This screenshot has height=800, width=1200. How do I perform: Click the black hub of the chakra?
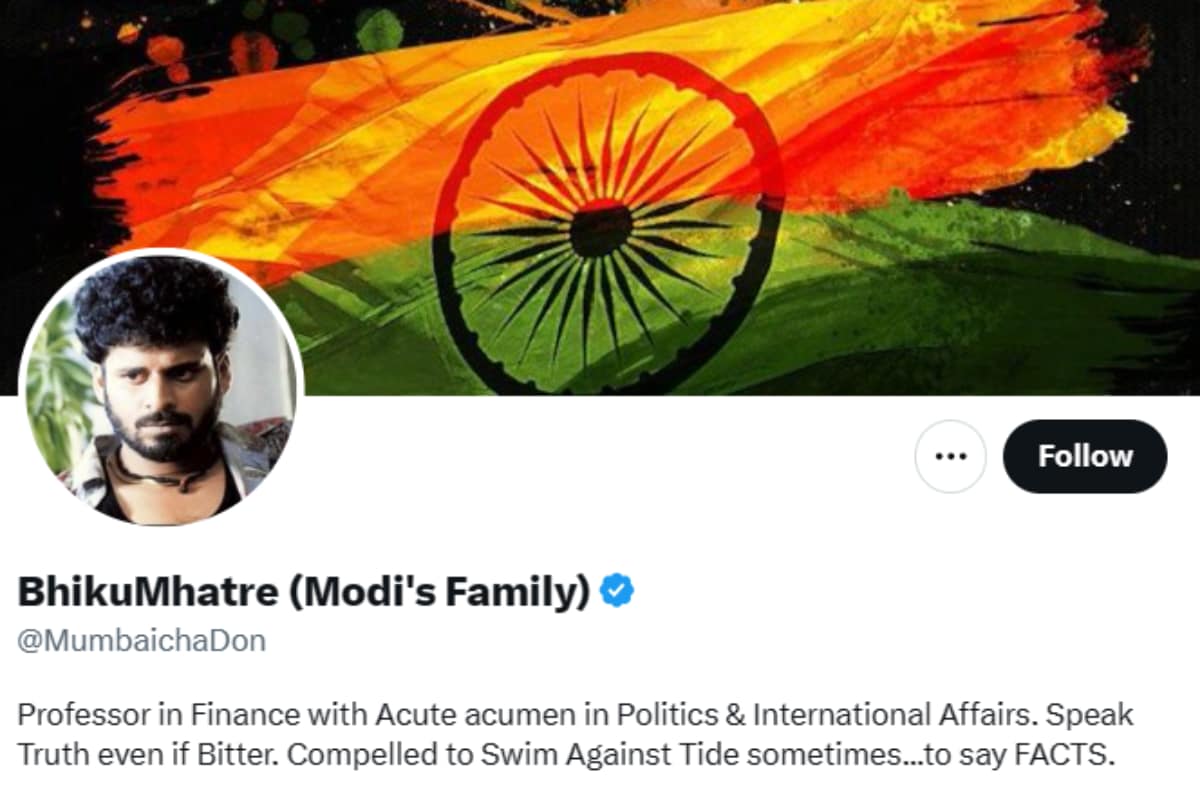pyautogui.click(x=601, y=230)
